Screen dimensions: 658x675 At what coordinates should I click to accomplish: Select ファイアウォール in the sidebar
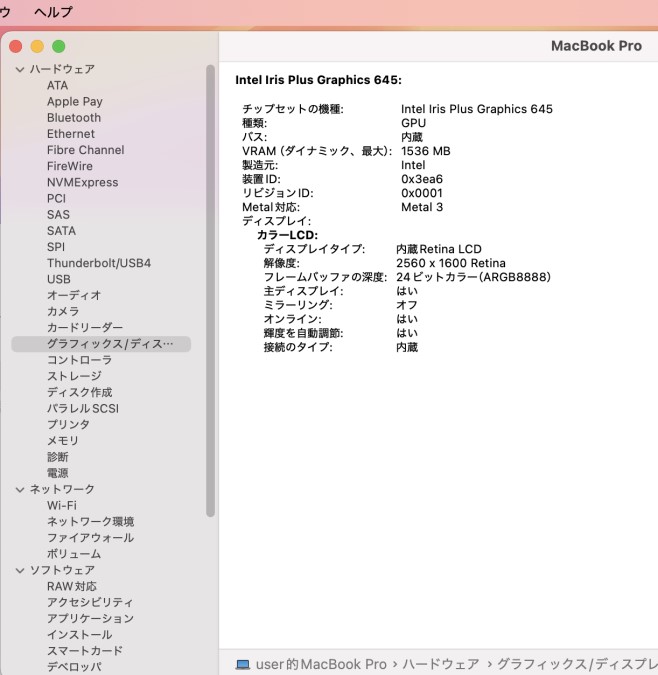(90, 538)
